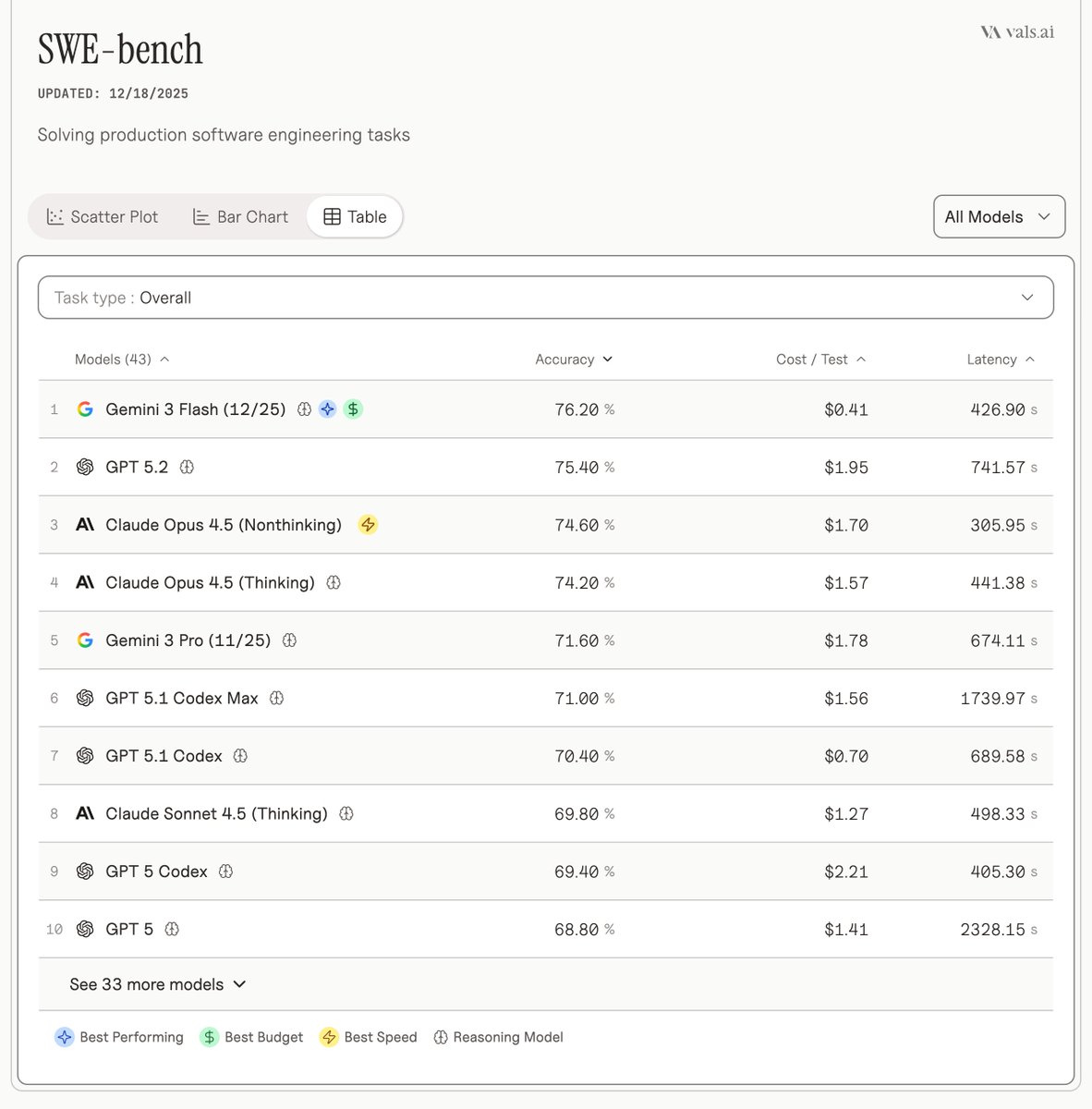Open the Gemini 3 Flash (12/25) model name
This screenshot has width=1092, height=1109.
point(196,409)
